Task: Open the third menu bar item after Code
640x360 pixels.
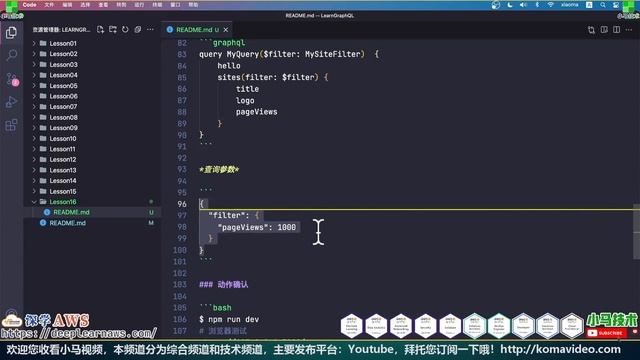Action: 85,5
